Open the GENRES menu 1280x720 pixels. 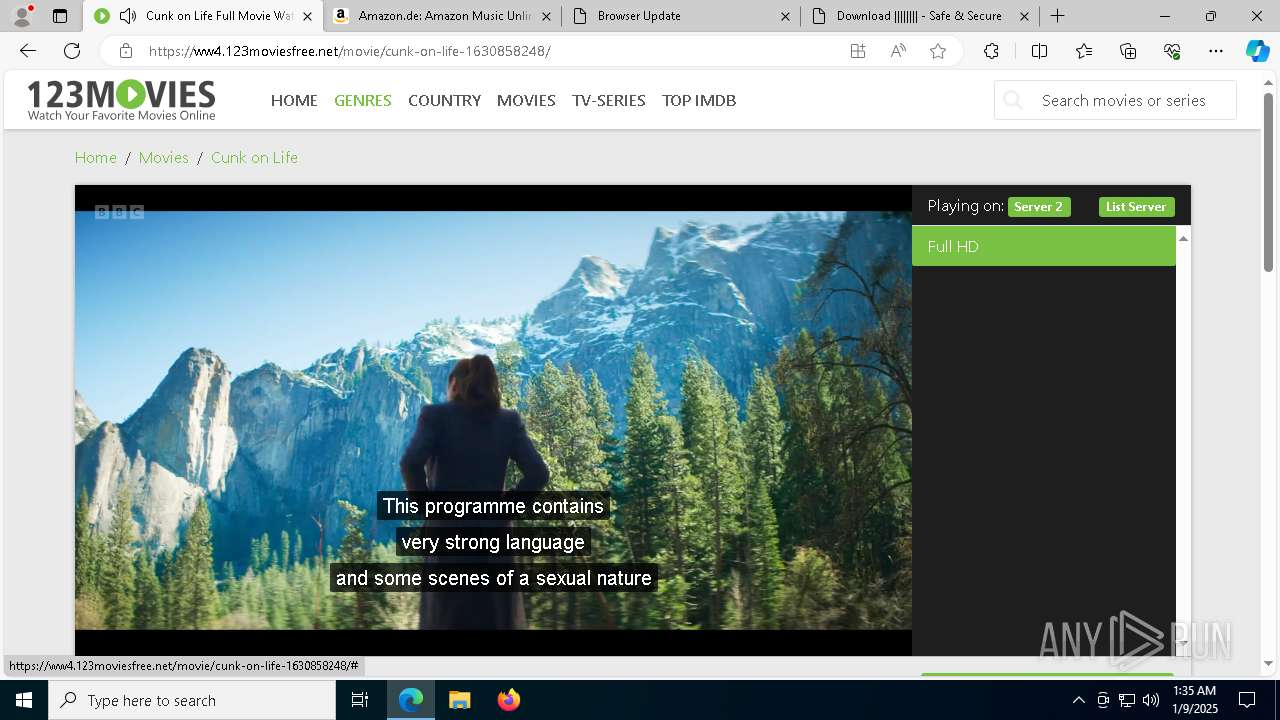pyautogui.click(x=363, y=100)
